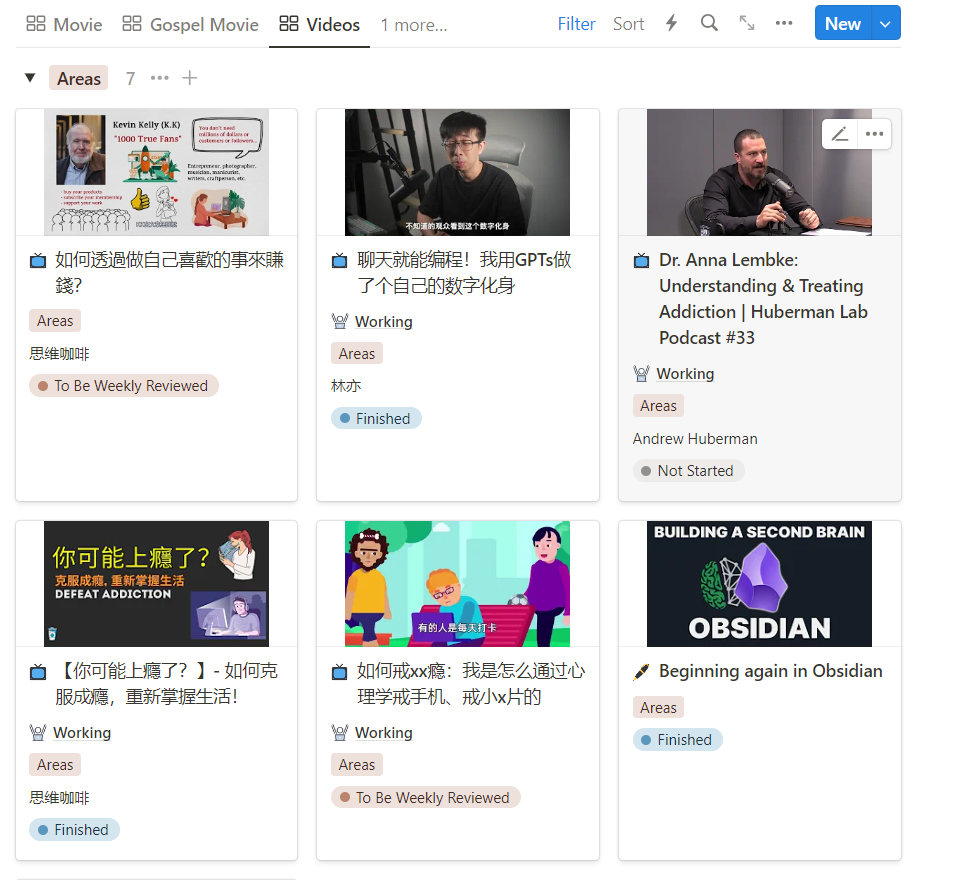Click the blue New button

tap(842, 23)
